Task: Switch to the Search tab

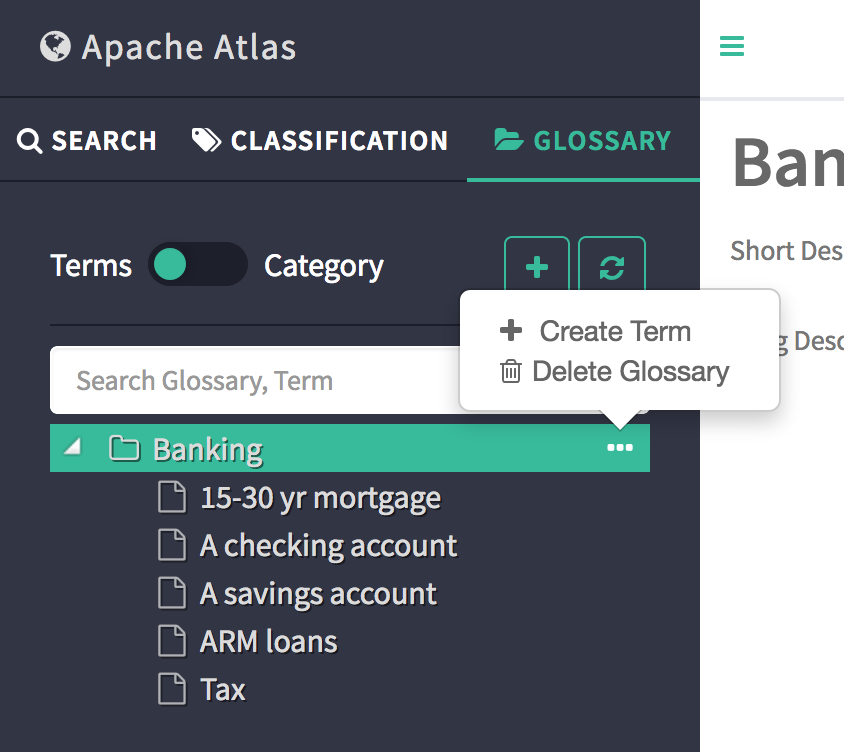Action: tap(87, 141)
